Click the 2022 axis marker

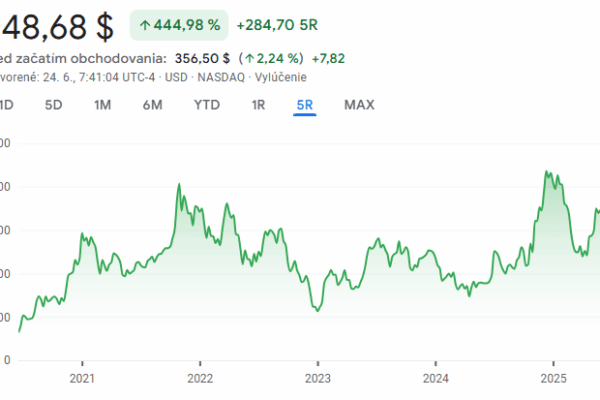click(200, 379)
